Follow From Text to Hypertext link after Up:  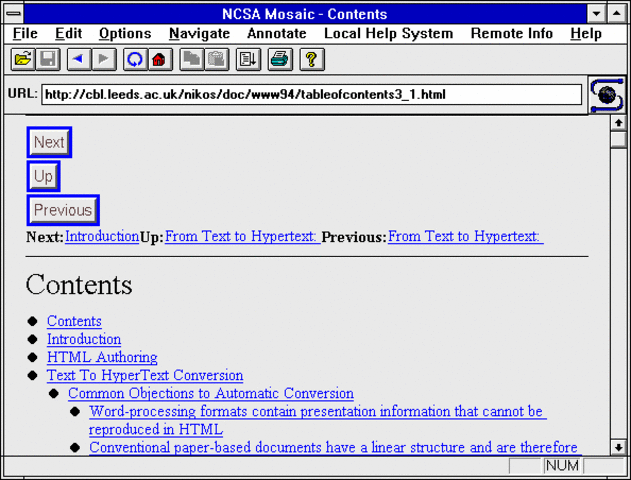tap(242, 236)
